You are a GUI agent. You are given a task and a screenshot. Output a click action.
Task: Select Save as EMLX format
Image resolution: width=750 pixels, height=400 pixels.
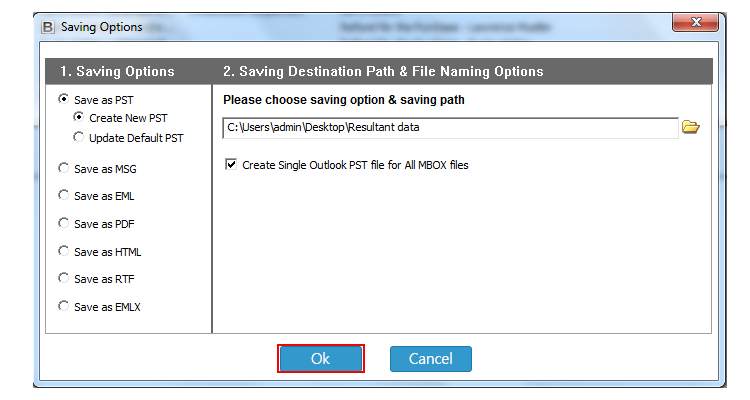tap(63, 306)
